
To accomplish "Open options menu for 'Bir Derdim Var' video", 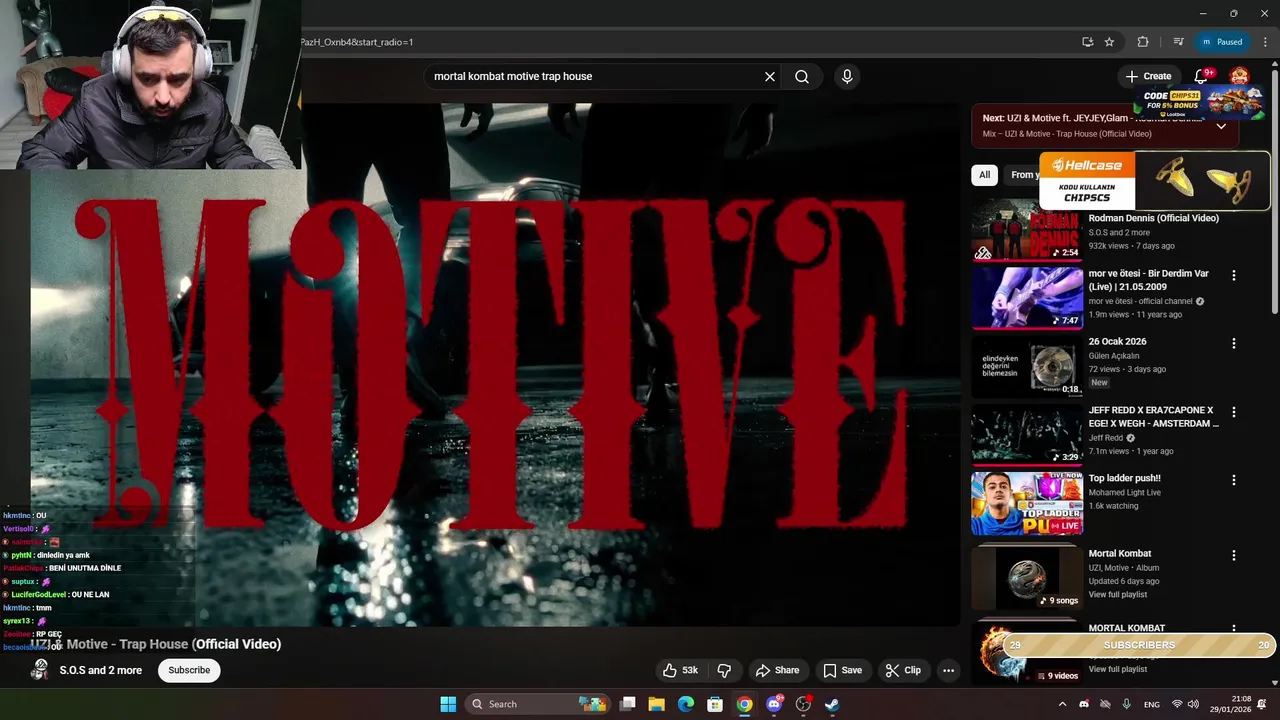I will coord(1233,275).
